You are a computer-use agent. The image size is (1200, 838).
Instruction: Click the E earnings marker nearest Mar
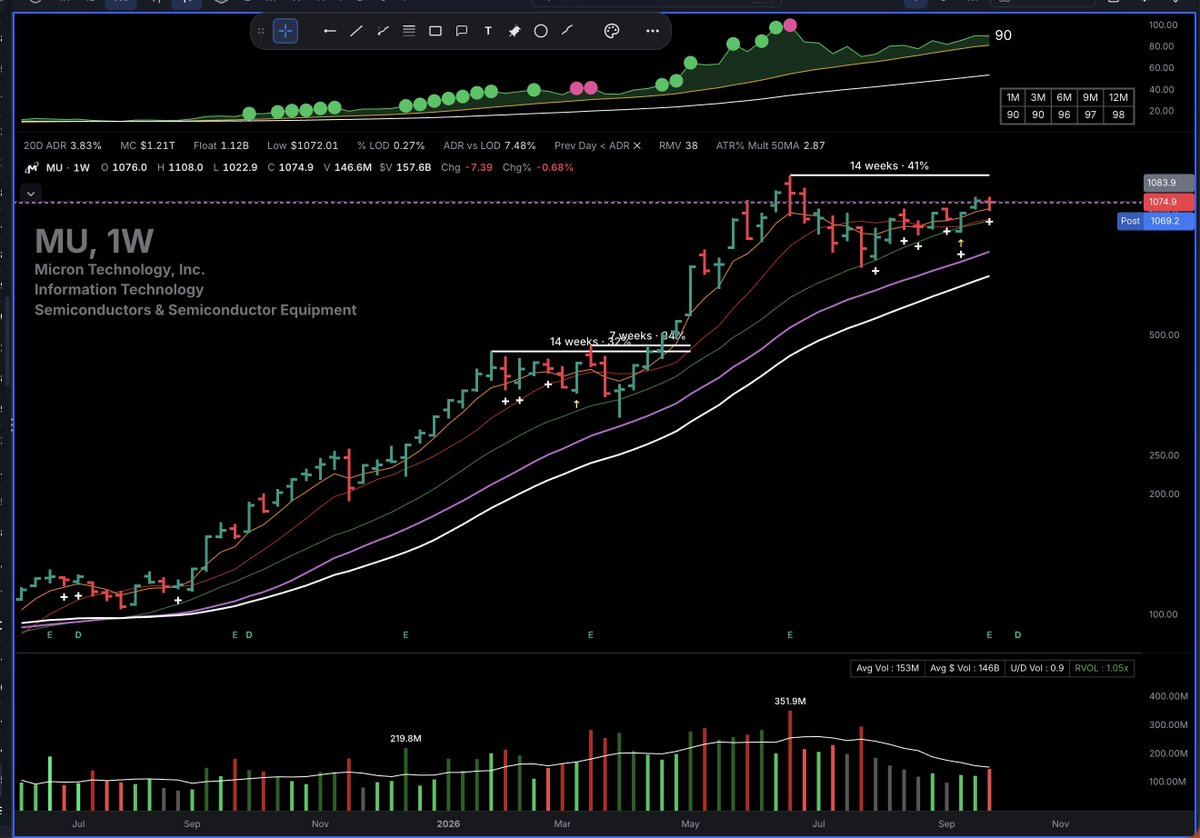pos(590,634)
